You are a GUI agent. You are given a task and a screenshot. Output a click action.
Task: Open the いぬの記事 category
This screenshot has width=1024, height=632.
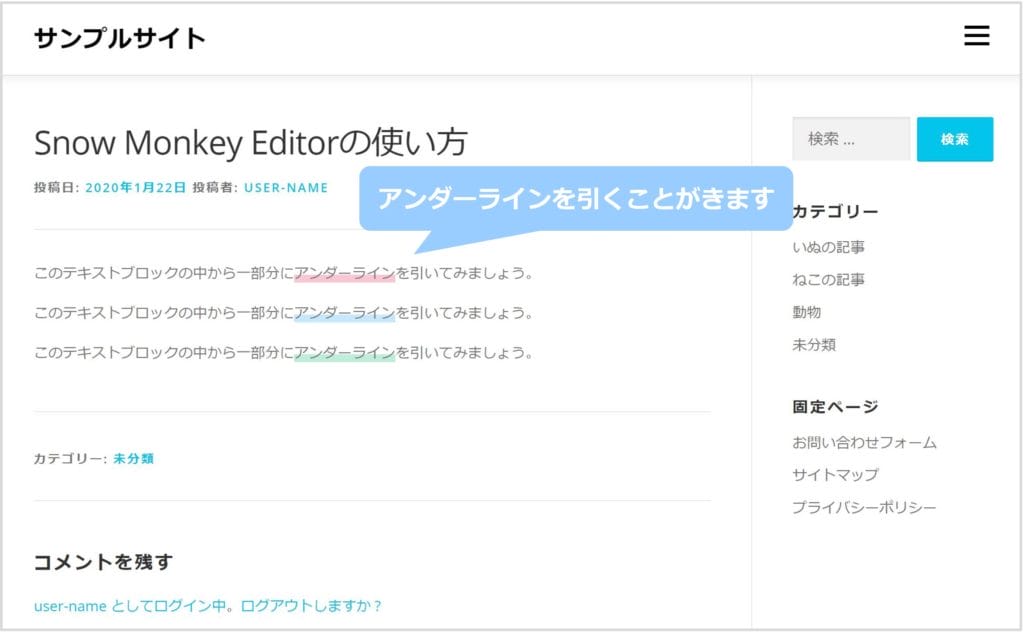[x=828, y=247]
